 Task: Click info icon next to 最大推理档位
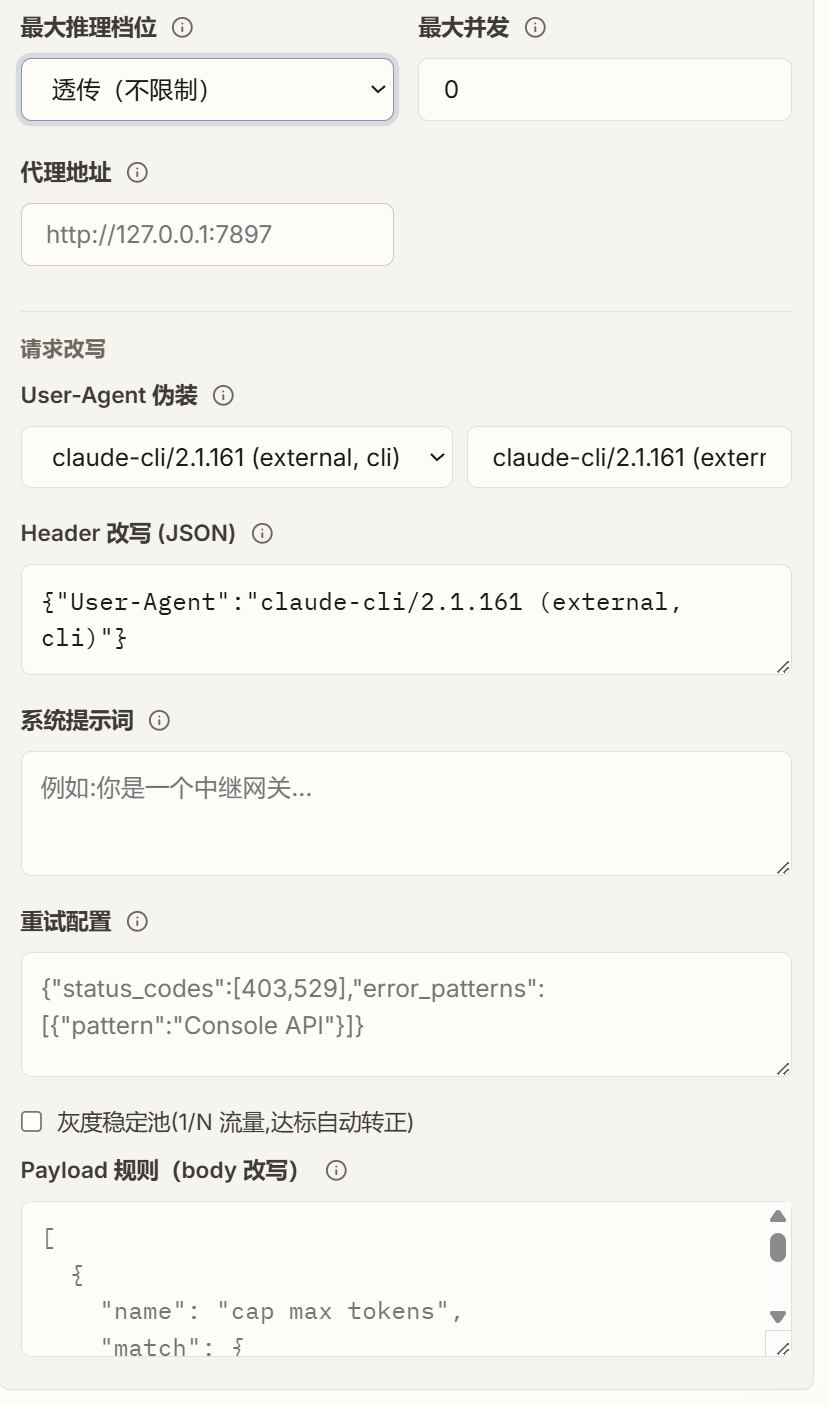(x=182, y=28)
